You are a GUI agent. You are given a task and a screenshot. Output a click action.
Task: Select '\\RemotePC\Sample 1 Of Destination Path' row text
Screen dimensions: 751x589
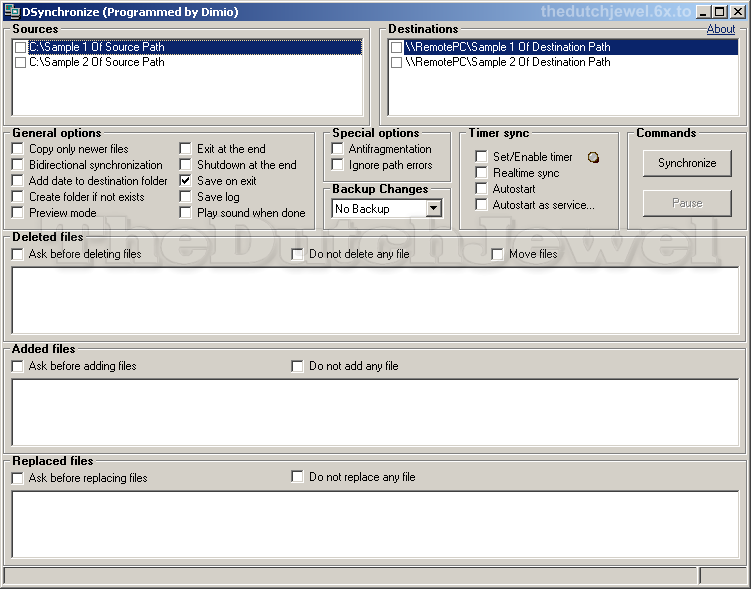pos(508,47)
